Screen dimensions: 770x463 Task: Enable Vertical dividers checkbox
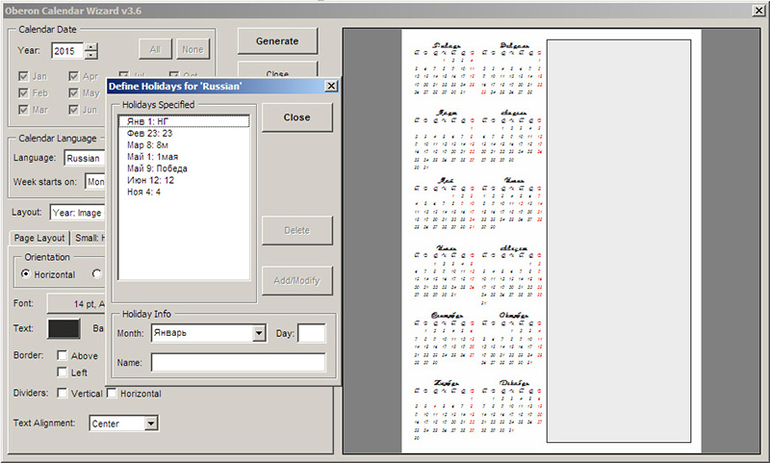[62, 393]
